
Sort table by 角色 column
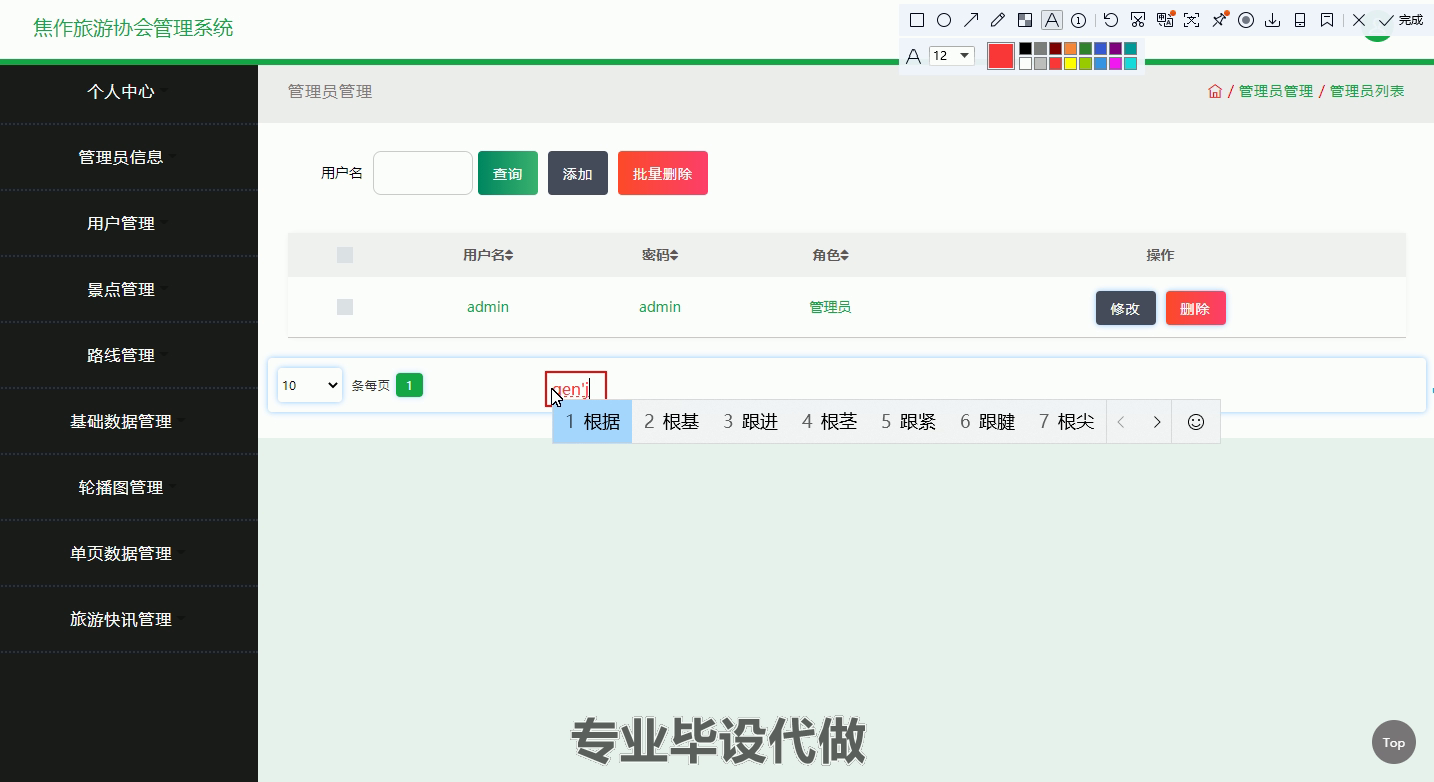pos(831,255)
